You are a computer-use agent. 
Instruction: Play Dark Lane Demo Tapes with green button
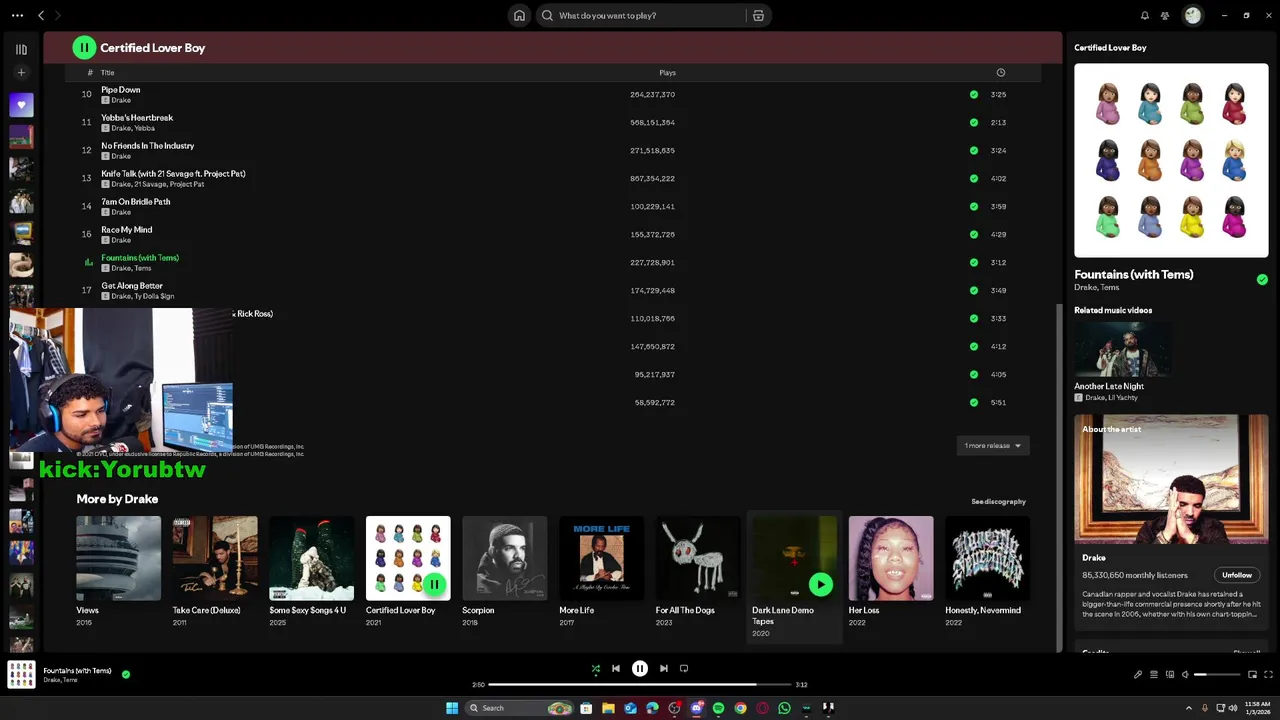tap(820, 584)
